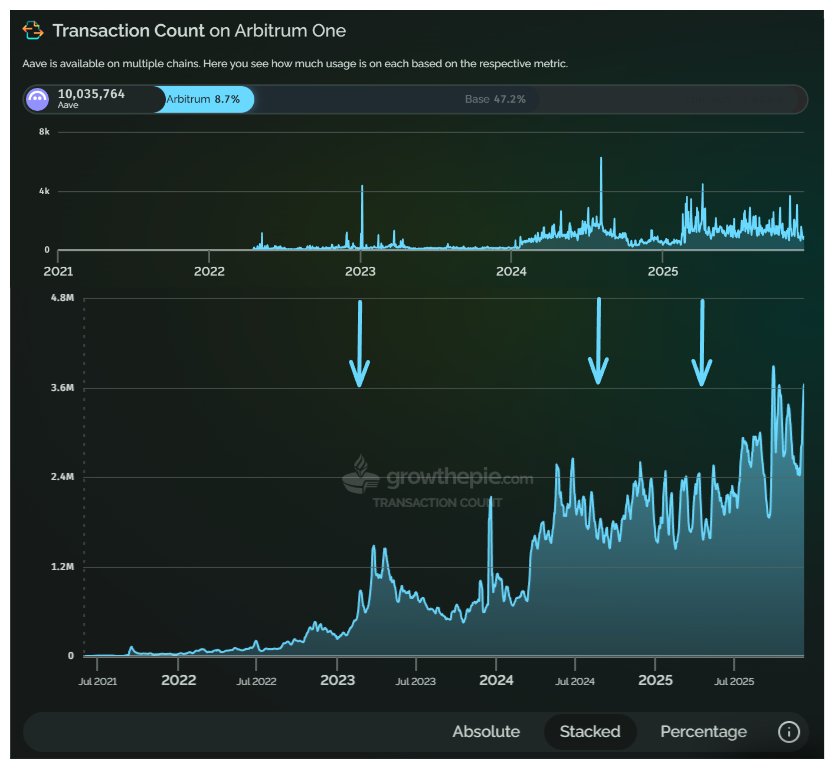Click the 2022 label on upper chart axis
Screen dimensions: 834x768
(208, 270)
